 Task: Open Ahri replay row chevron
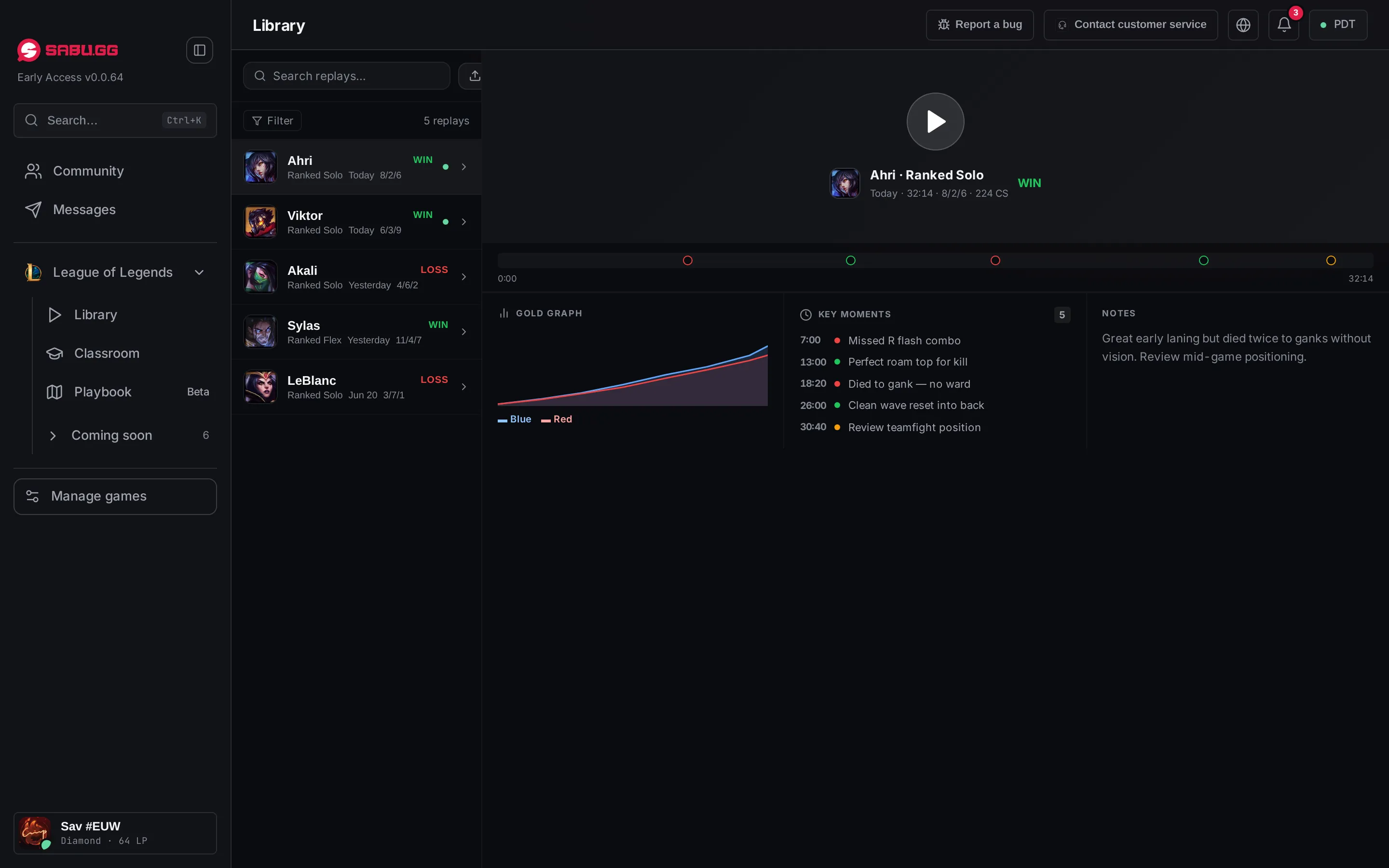coord(464,167)
